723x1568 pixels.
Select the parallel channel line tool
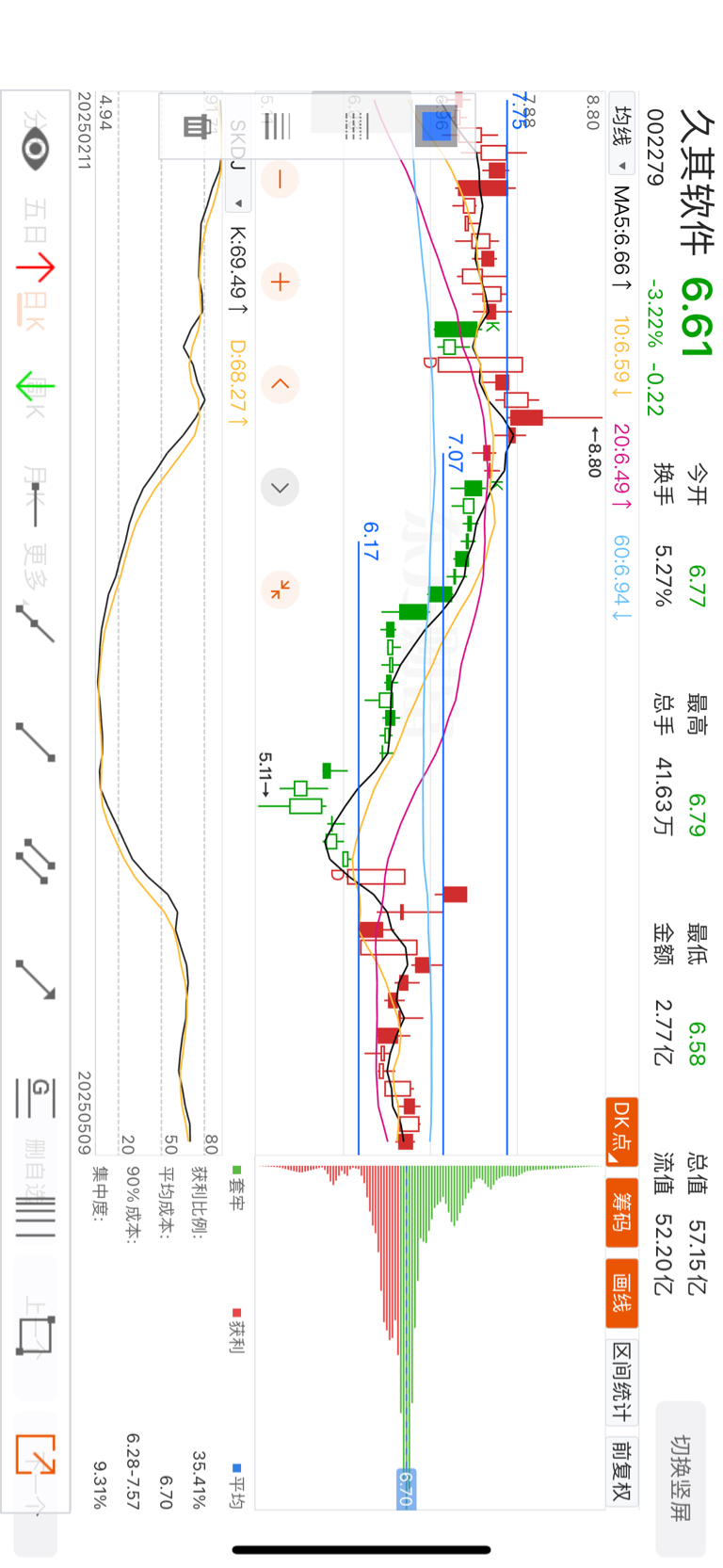[x=35, y=861]
